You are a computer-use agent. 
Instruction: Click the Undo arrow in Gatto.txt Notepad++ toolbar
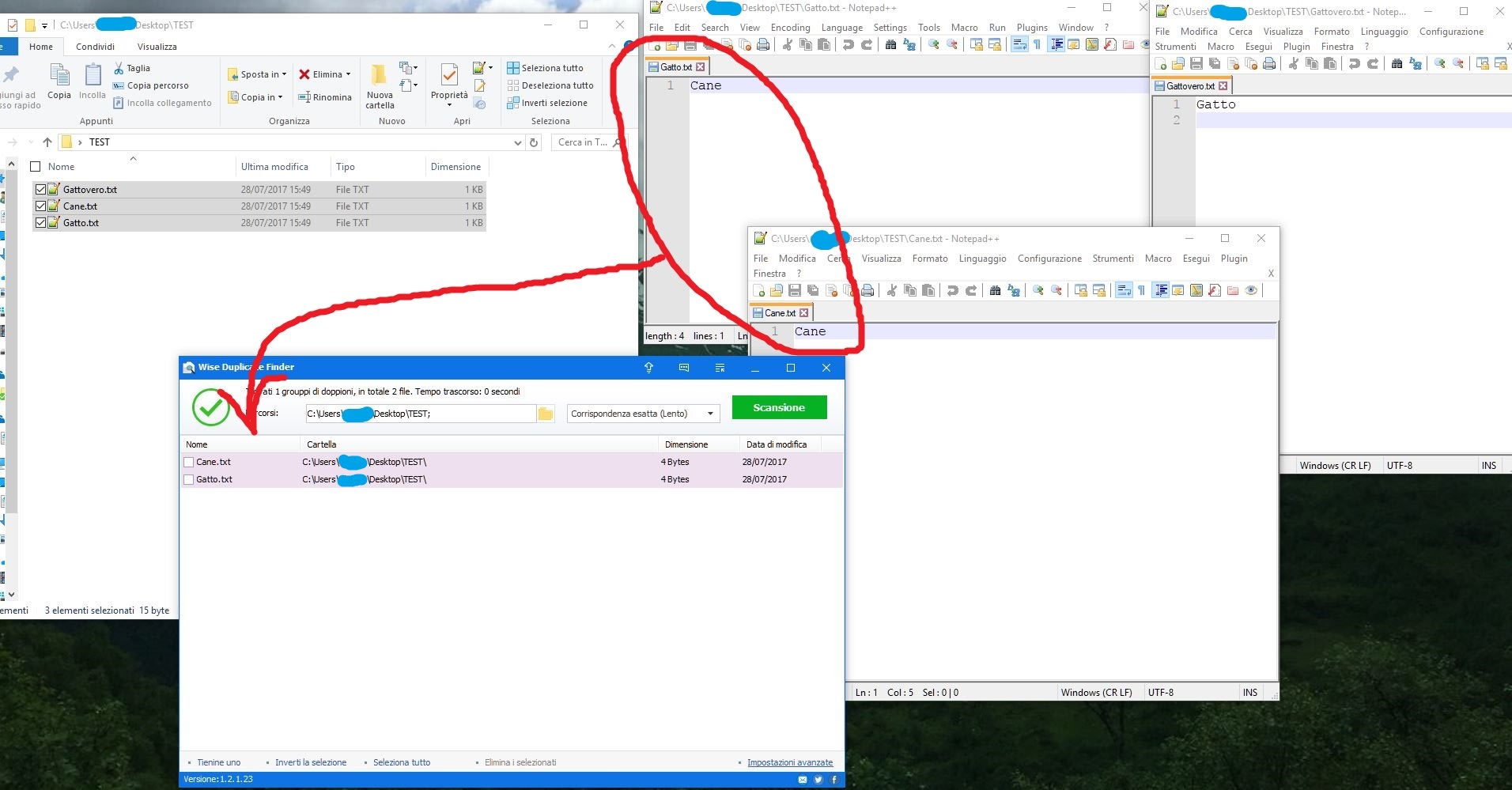click(x=849, y=44)
